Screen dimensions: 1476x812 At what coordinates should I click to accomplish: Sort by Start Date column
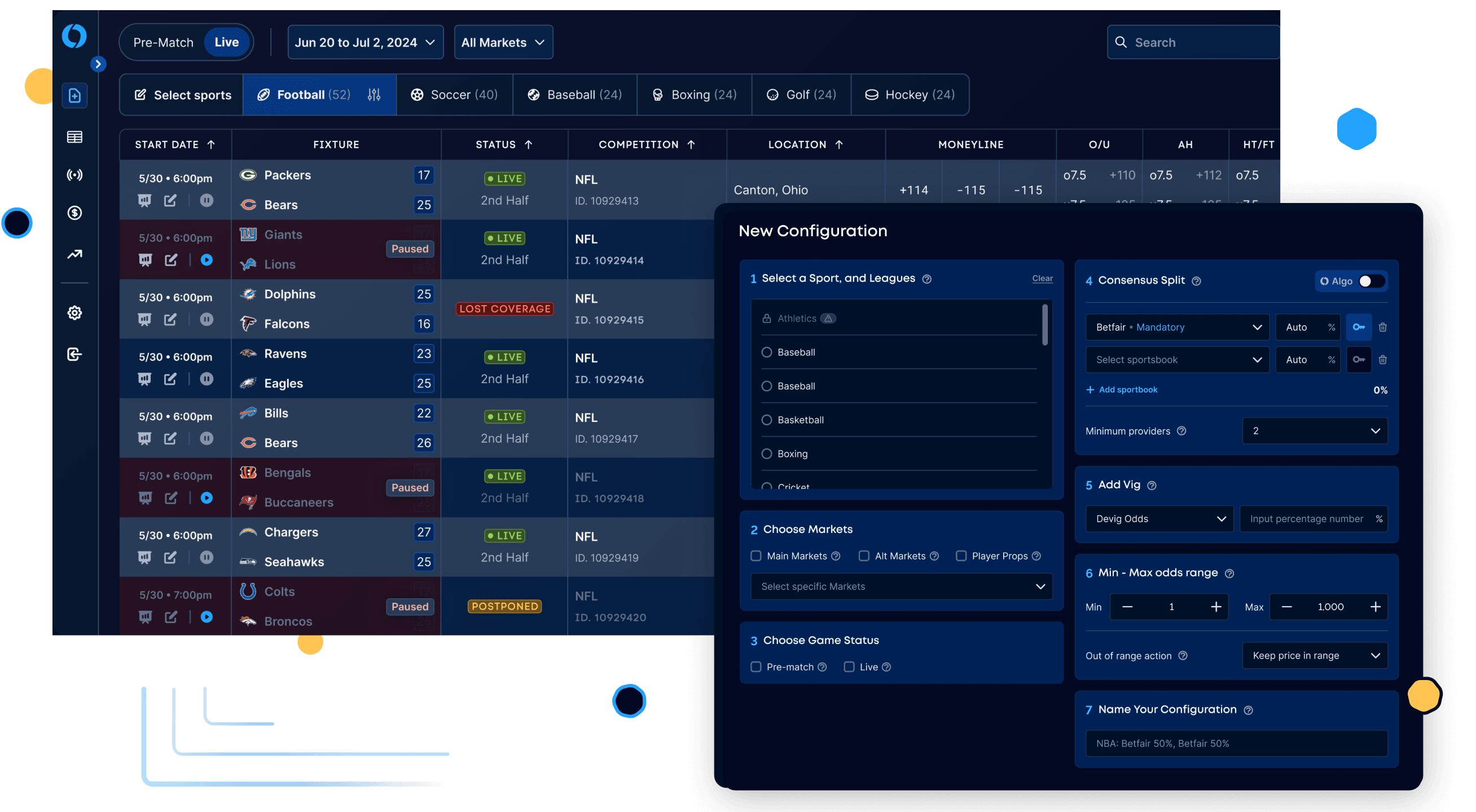tap(175, 144)
